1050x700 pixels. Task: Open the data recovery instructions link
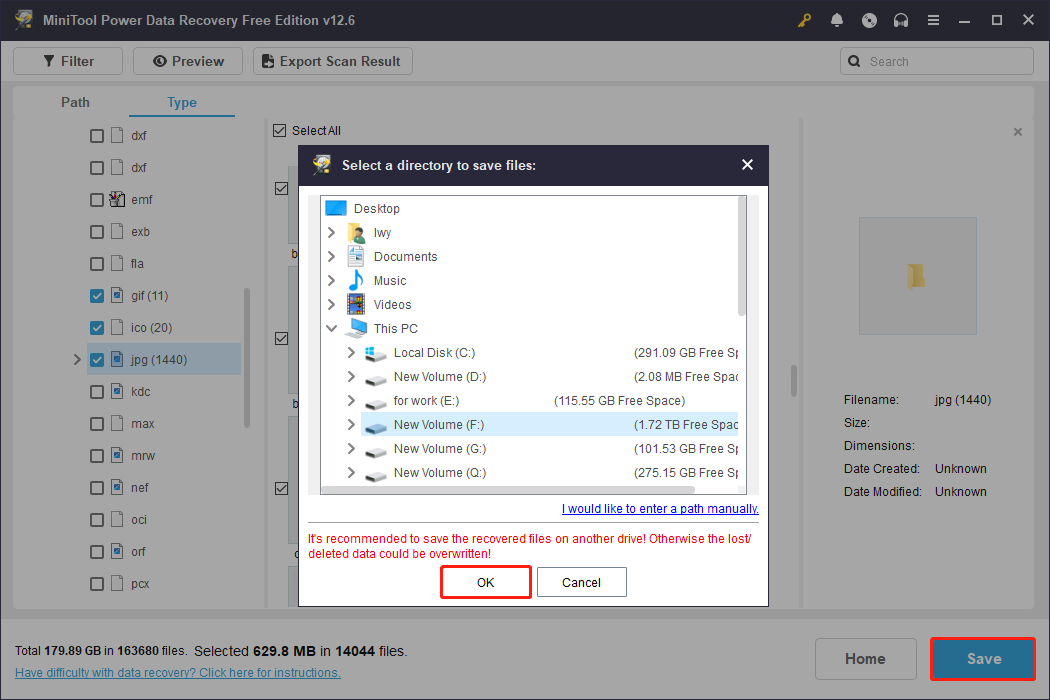pyautogui.click(x=177, y=673)
